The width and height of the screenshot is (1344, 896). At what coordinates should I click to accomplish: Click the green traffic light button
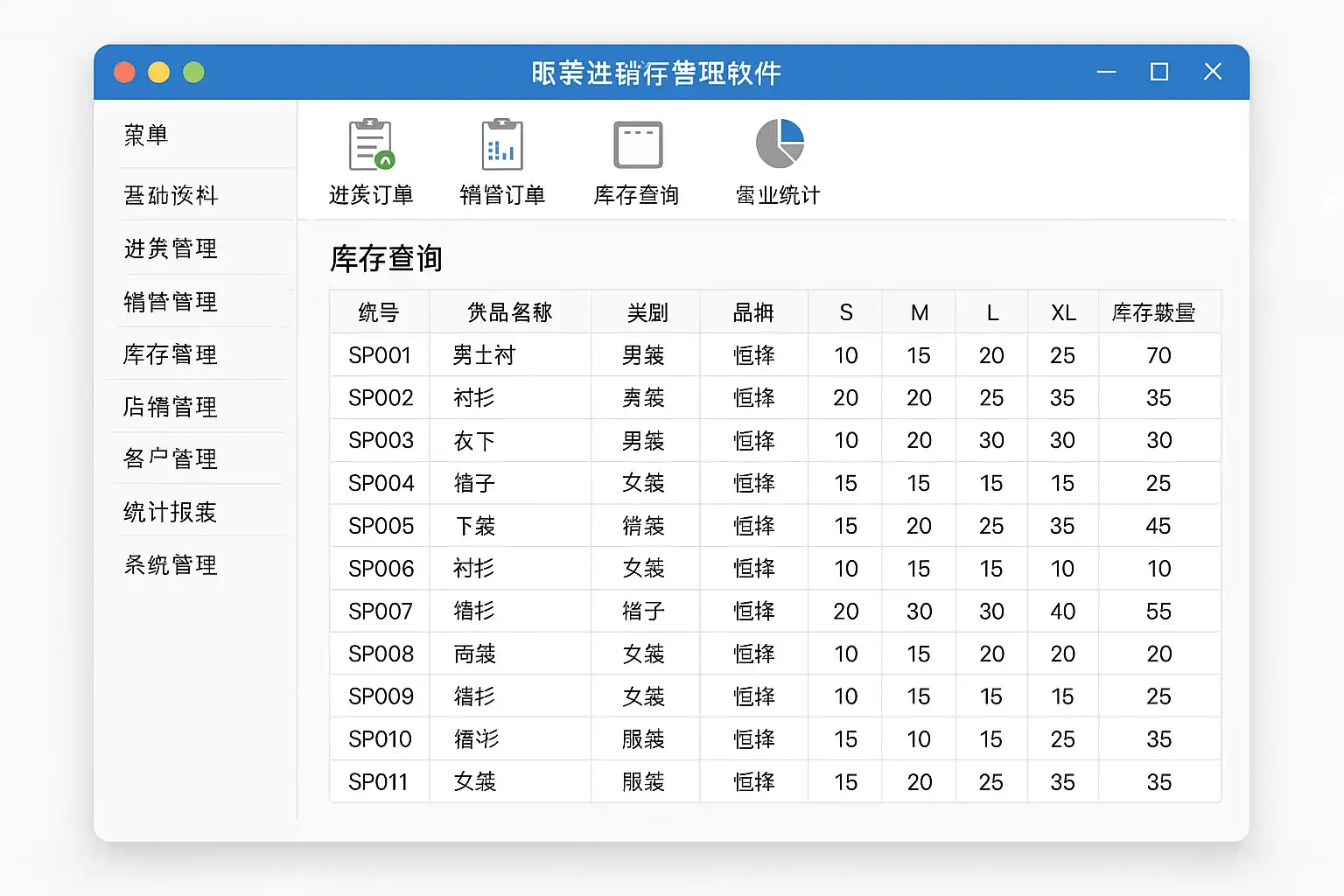(x=193, y=72)
